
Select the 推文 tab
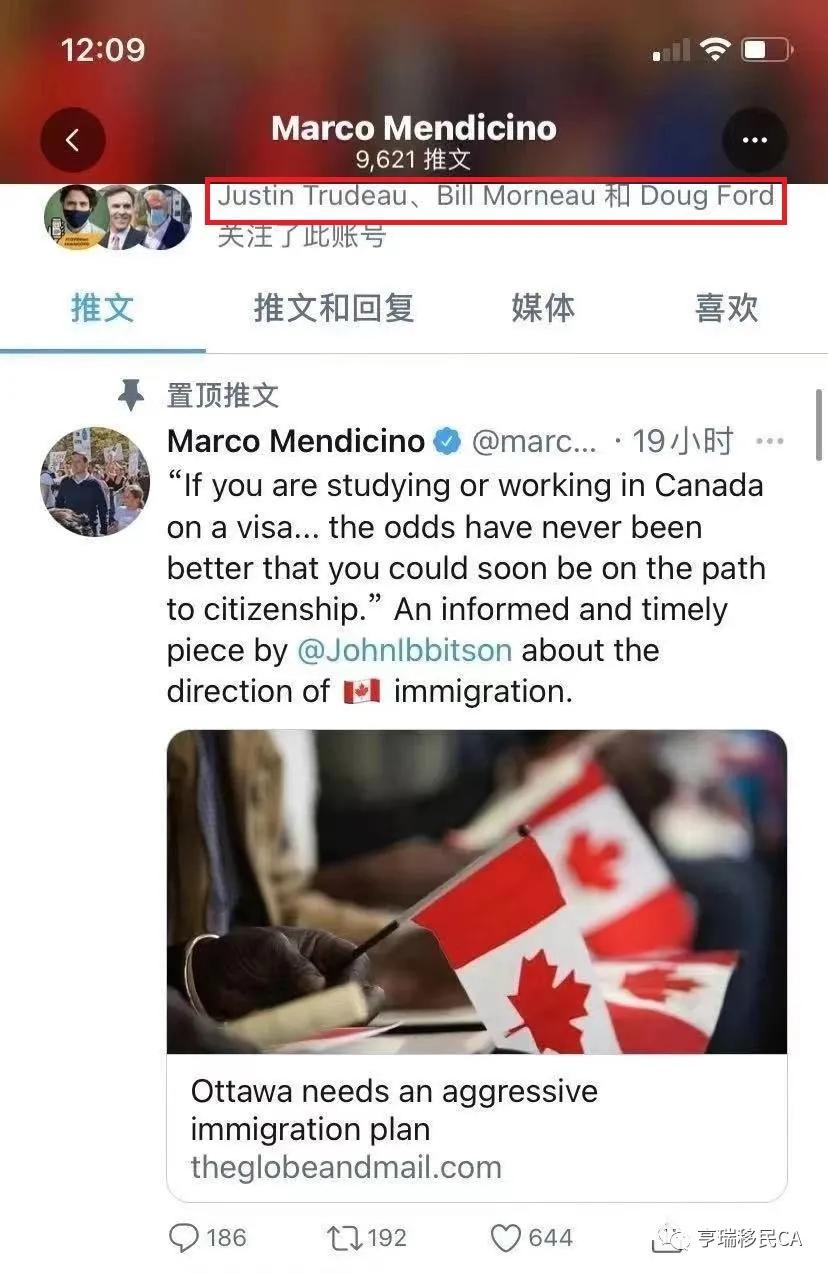(x=103, y=308)
